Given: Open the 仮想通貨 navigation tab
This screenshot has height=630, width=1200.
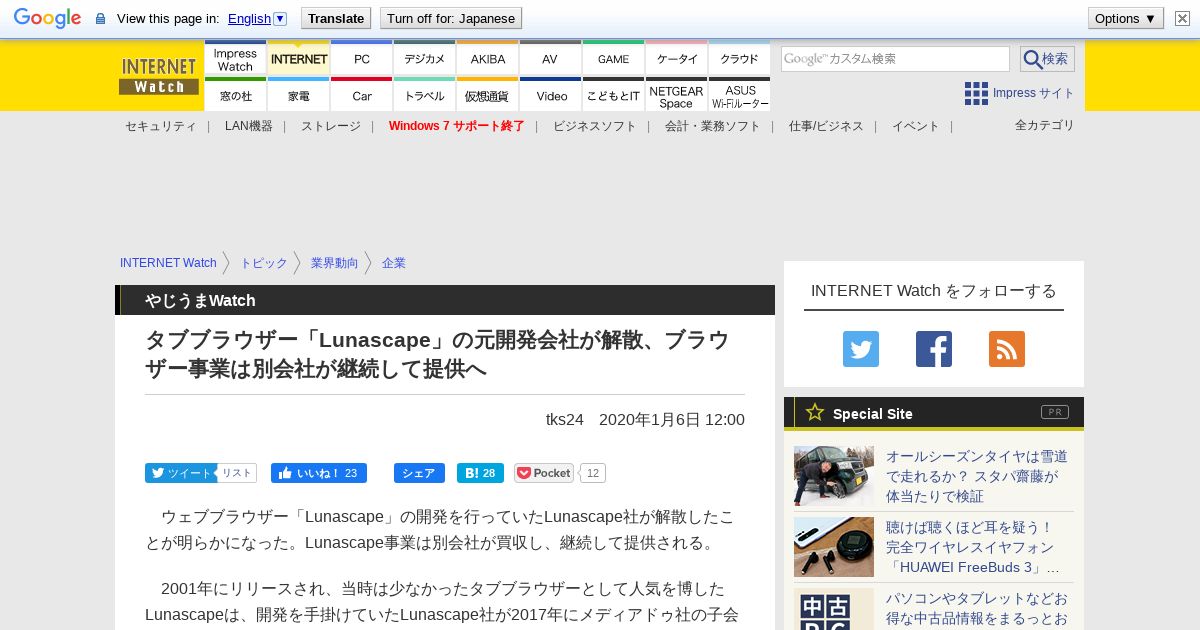Looking at the screenshot, I should click(x=487, y=95).
